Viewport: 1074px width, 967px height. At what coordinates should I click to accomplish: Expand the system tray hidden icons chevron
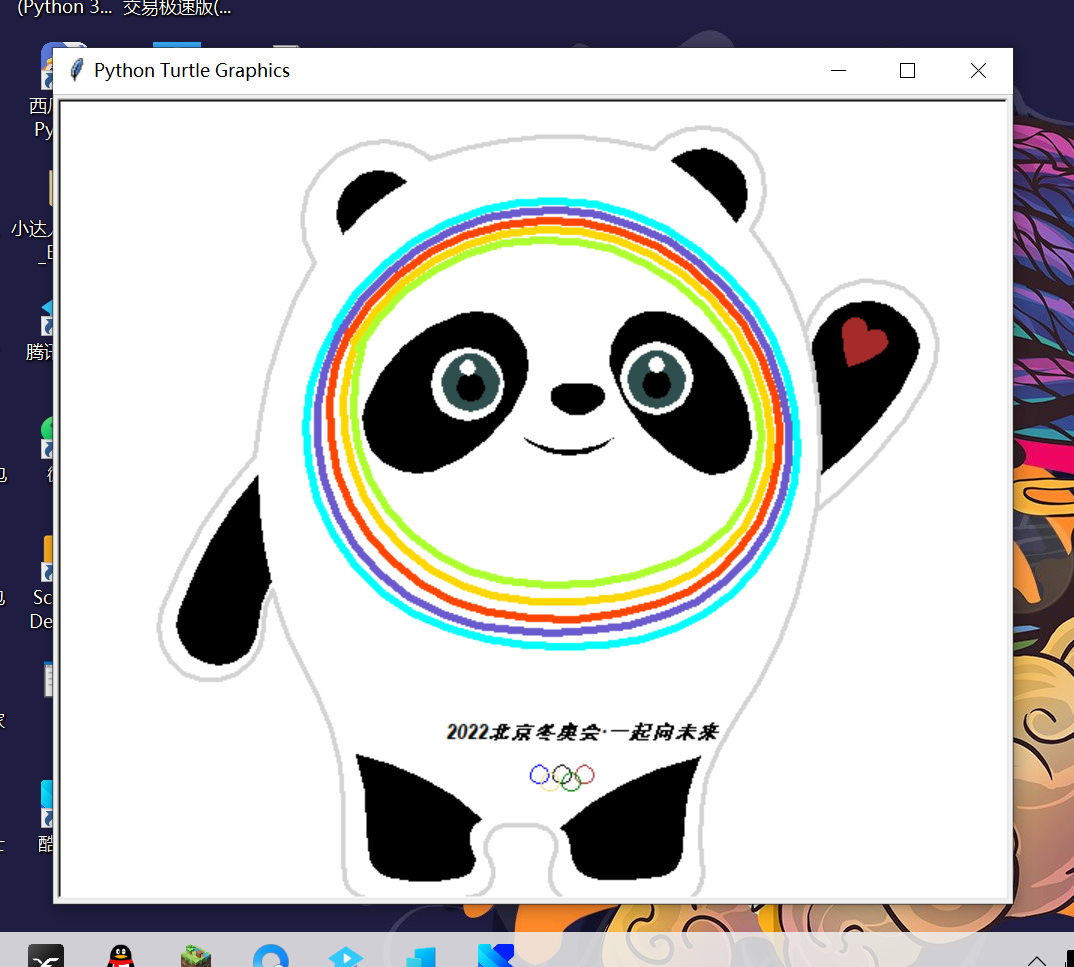[x=1036, y=960]
